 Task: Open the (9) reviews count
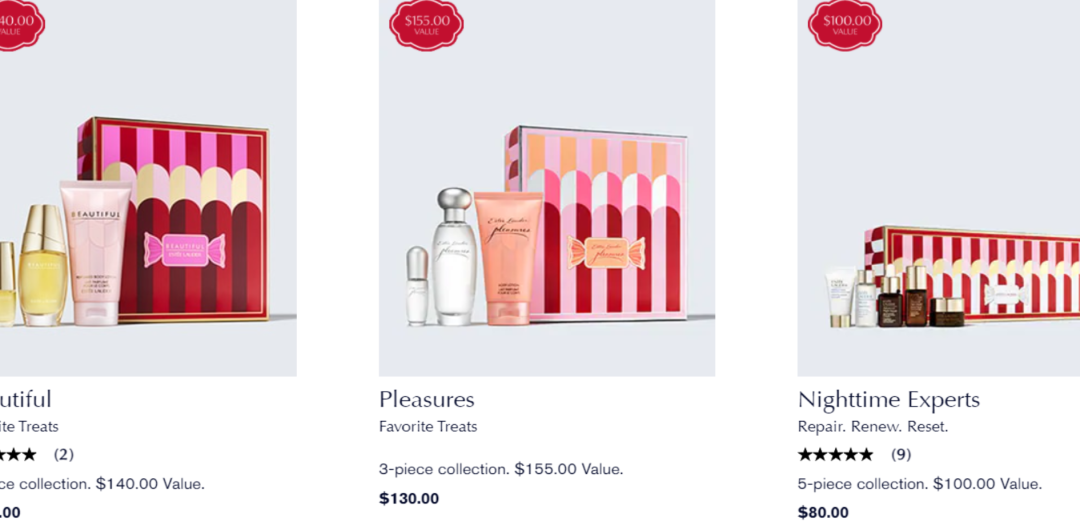901,455
